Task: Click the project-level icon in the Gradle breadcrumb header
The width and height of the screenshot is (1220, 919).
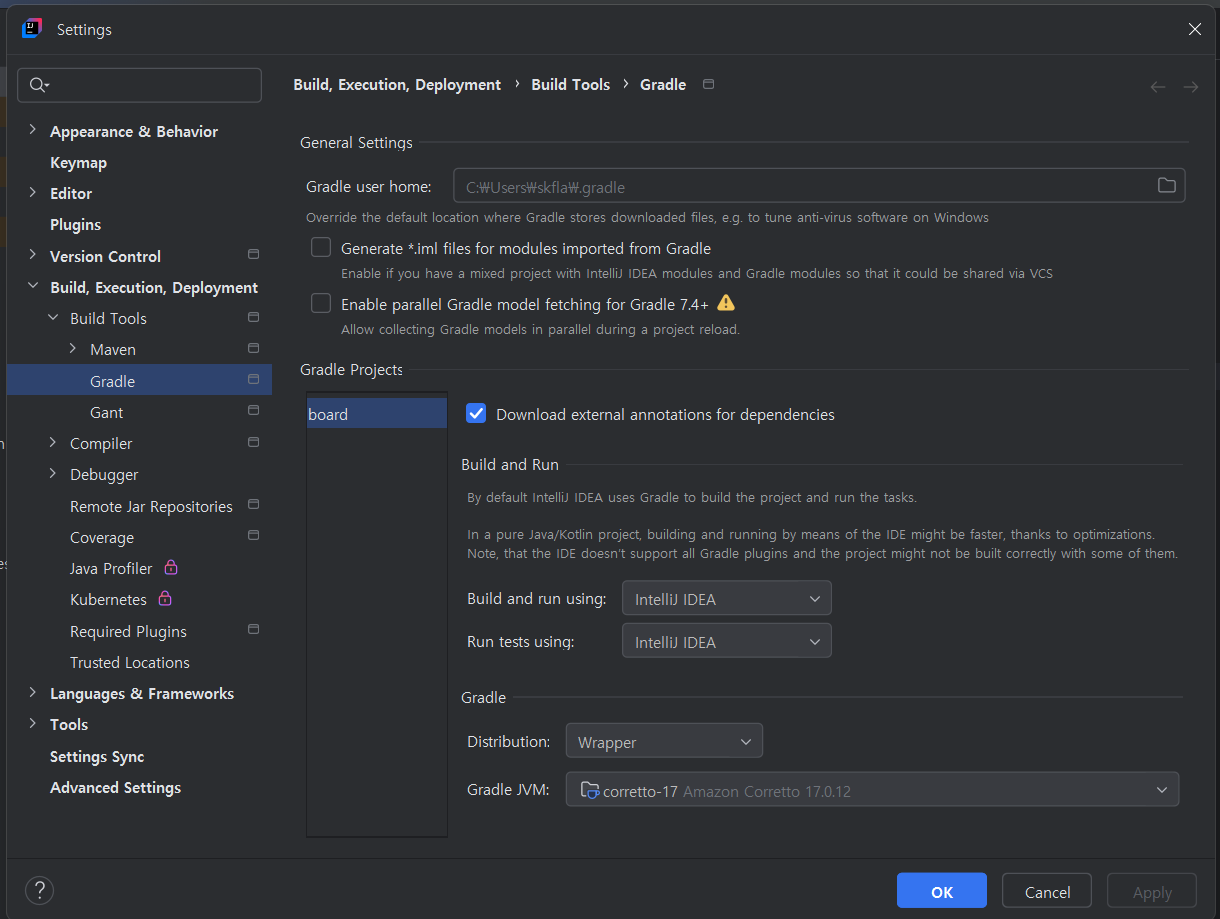Action: [709, 84]
